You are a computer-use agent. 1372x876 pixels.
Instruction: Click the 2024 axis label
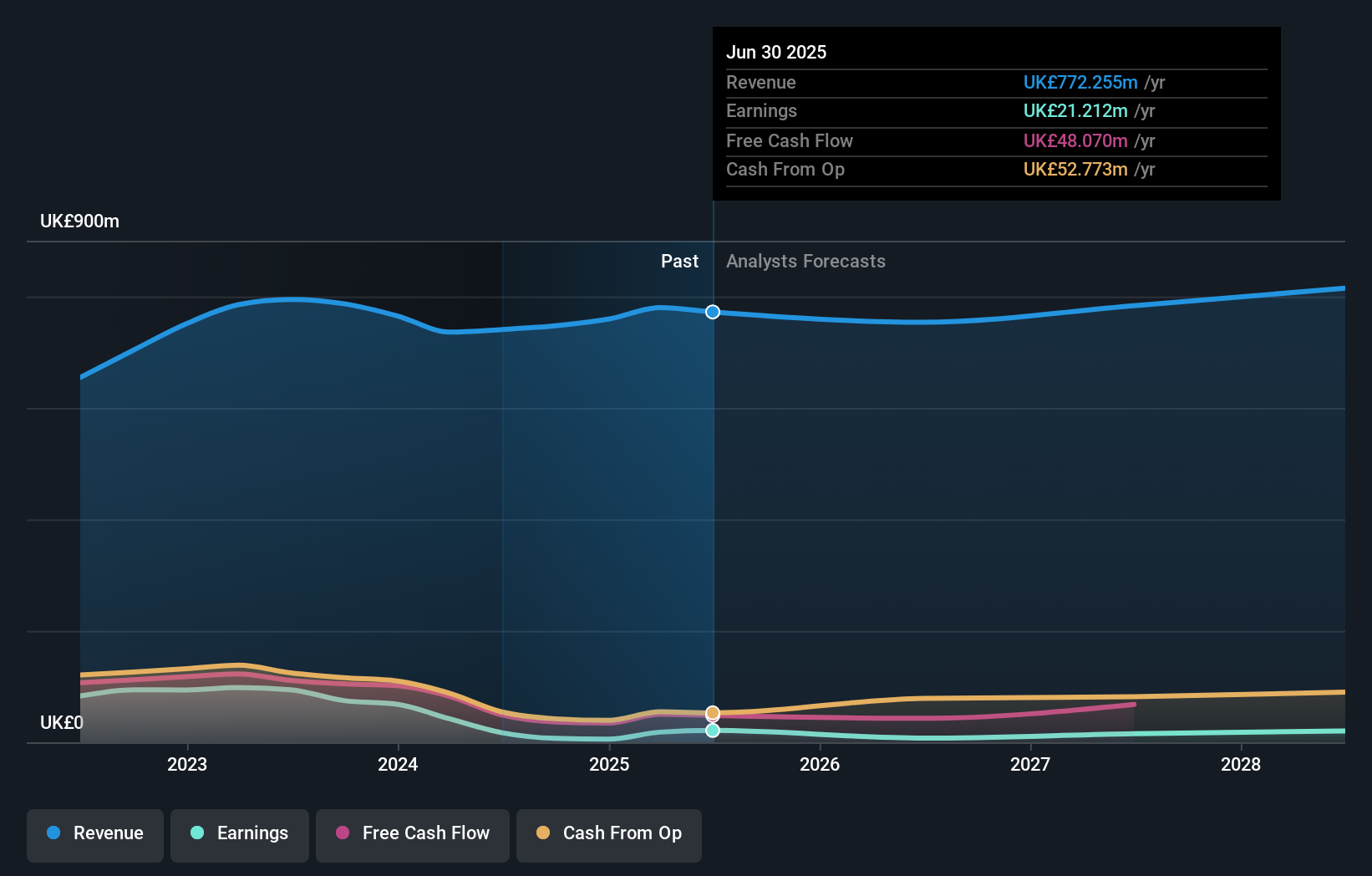(398, 763)
